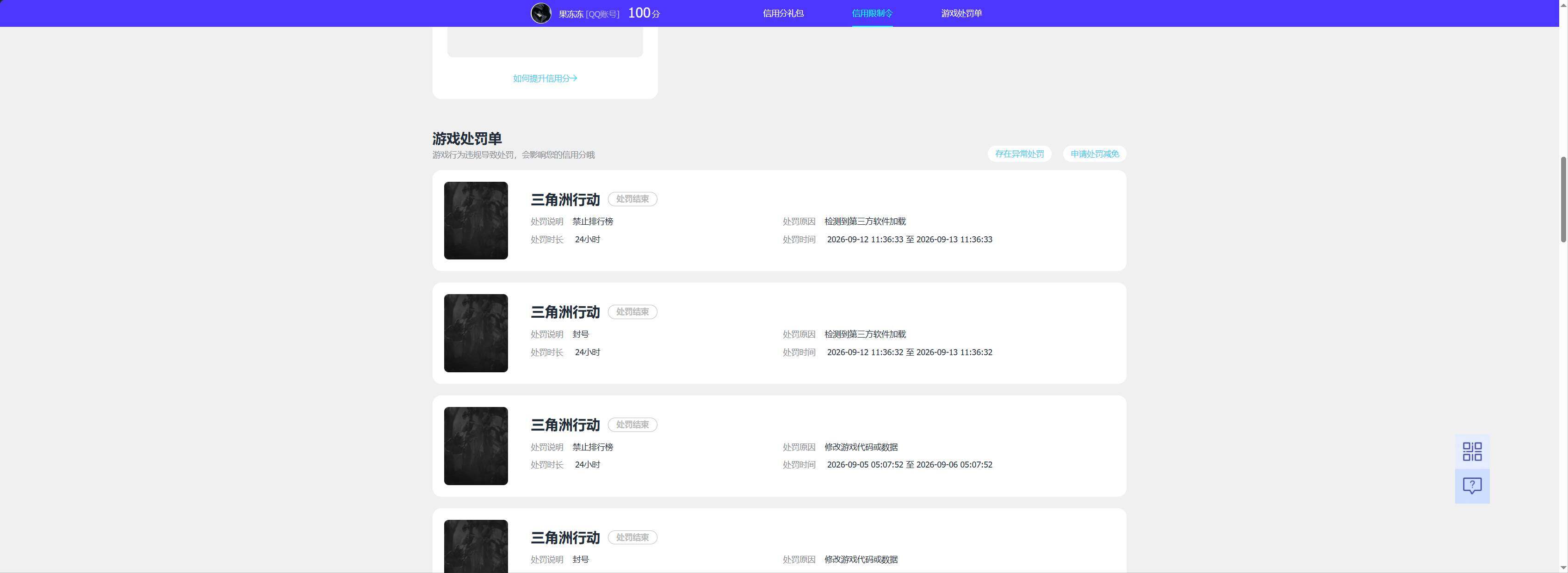Click the 24小时 duration on the 05:07:52 card
The image size is (1568, 573).
pos(588,465)
